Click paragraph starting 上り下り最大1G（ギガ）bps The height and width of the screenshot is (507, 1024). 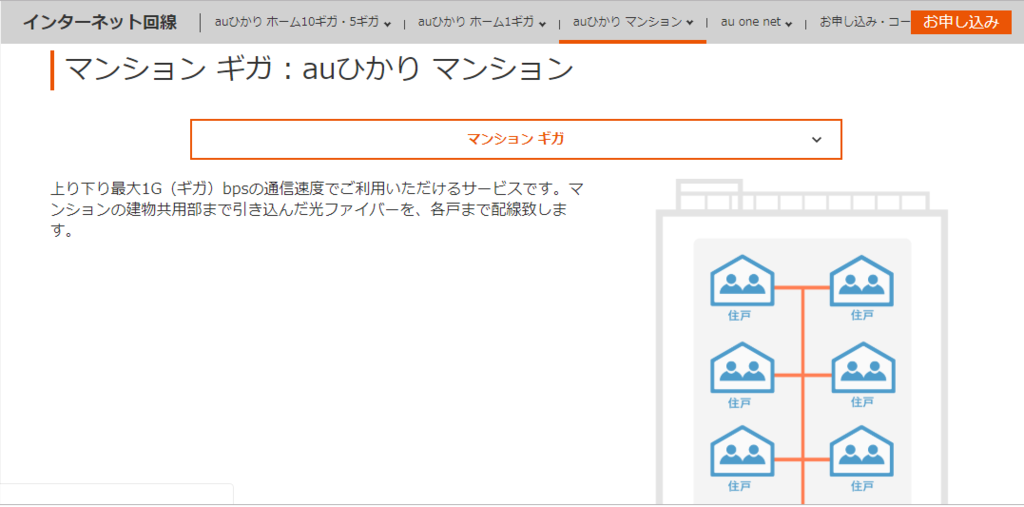(317, 210)
